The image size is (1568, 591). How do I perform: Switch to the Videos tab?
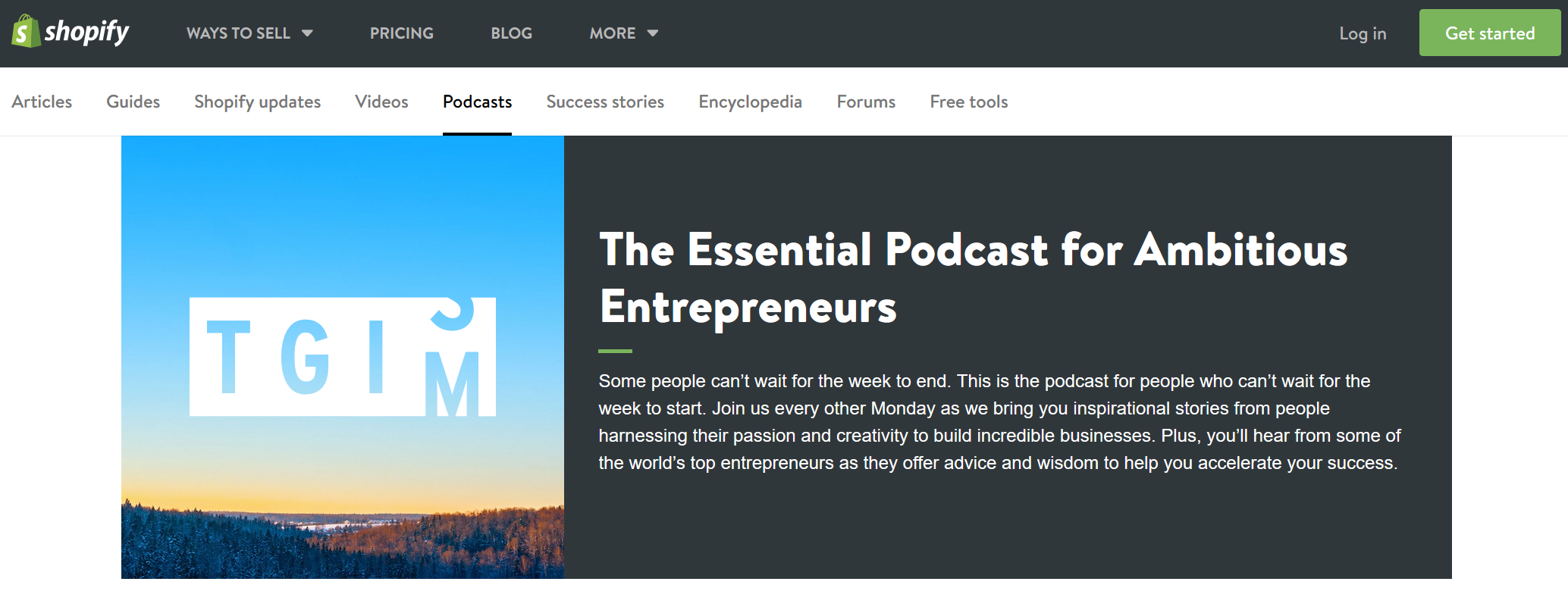pos(381,102)
